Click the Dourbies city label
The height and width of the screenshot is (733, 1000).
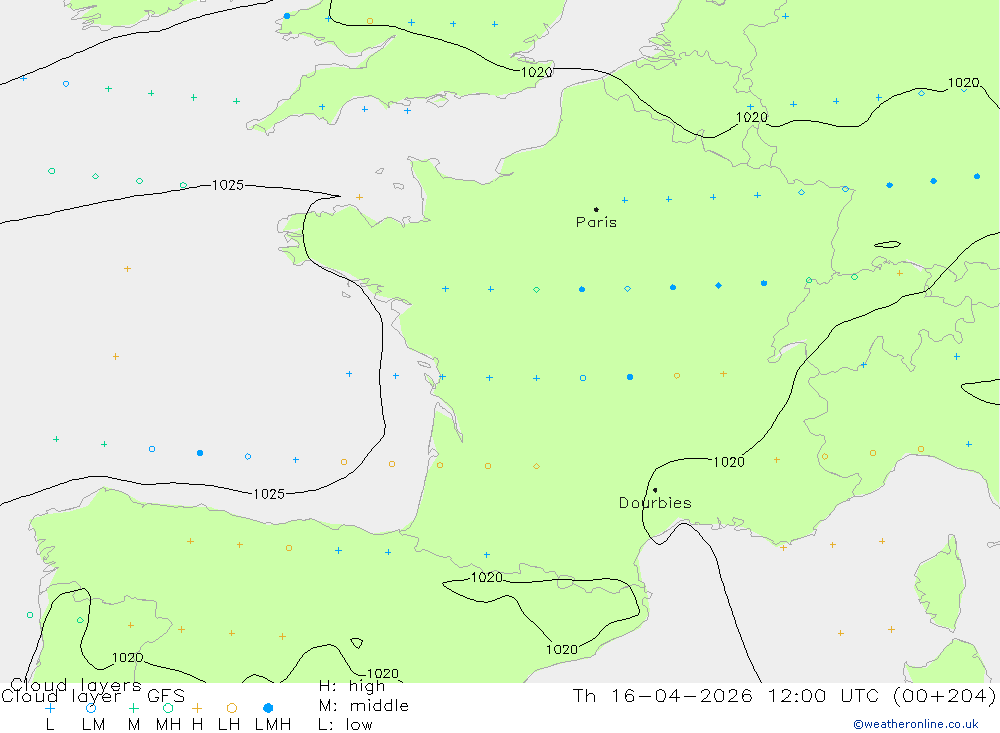pos(655,503)
